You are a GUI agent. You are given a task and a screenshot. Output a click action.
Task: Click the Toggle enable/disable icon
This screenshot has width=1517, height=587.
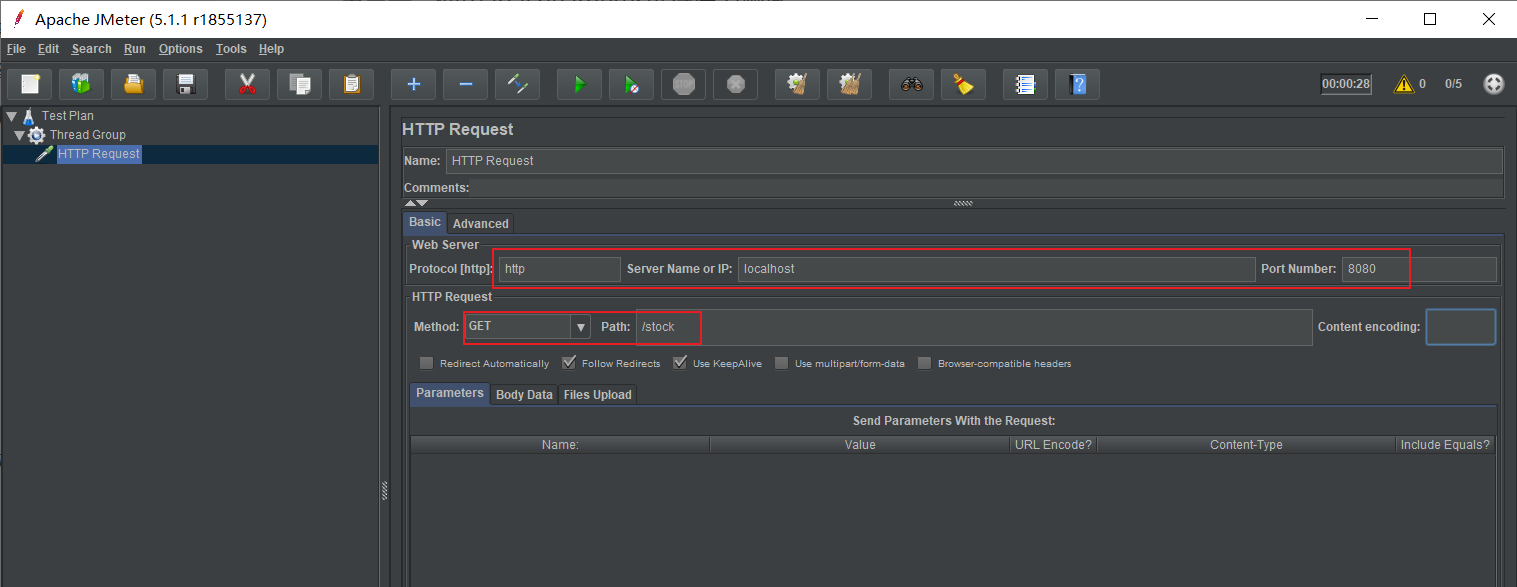click(x=517, y=84)
